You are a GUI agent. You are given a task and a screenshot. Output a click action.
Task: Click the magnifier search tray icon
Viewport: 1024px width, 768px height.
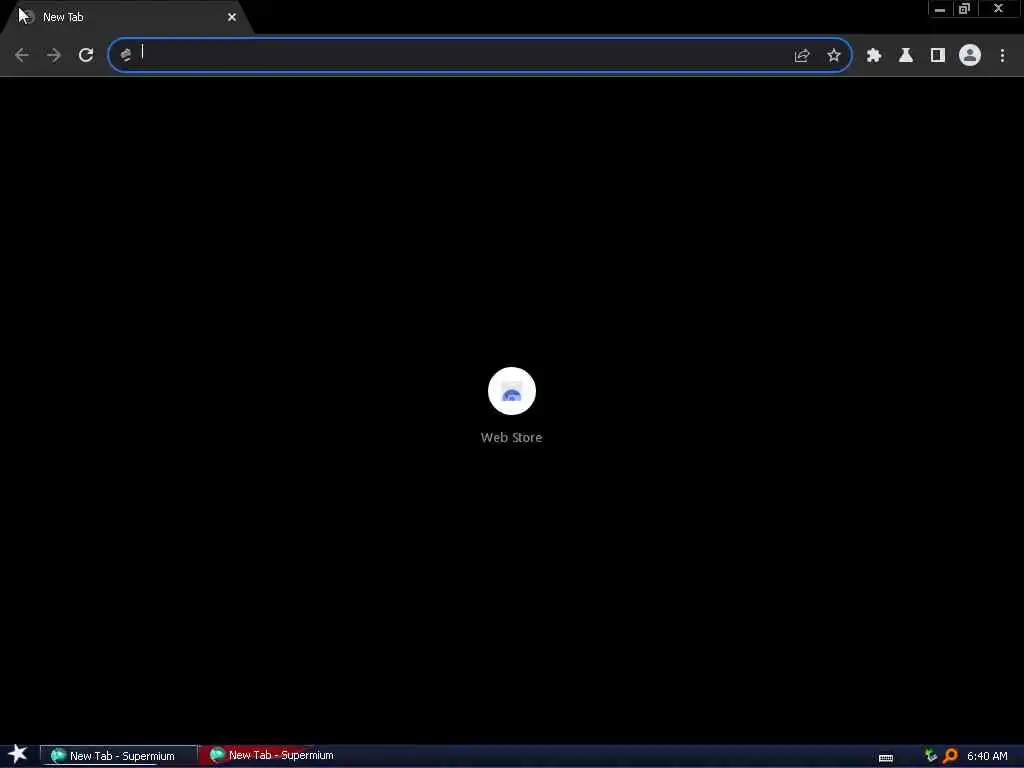pyautogui.click(x=950, y=756)
